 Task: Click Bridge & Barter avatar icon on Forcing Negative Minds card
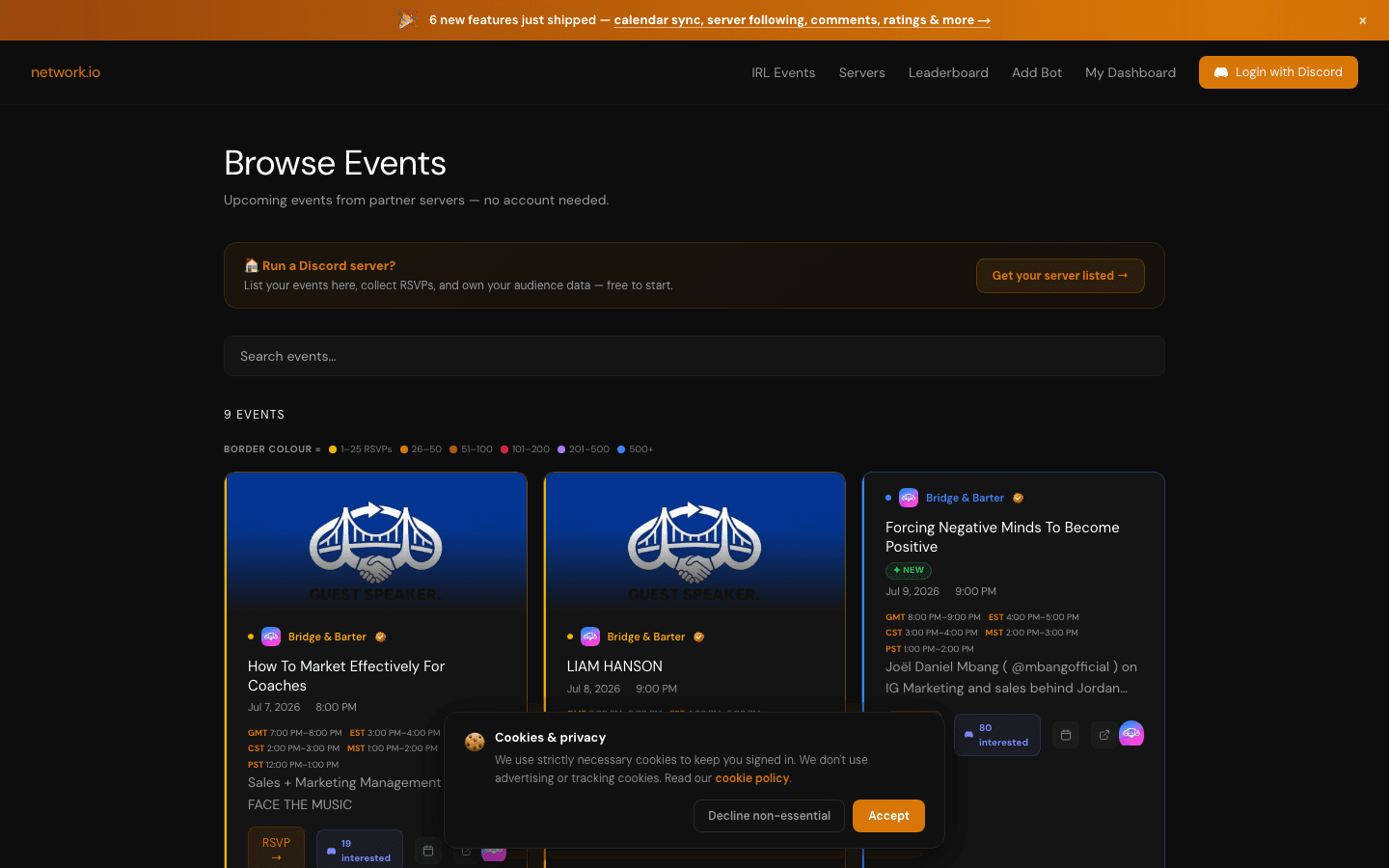coord(909,498)
